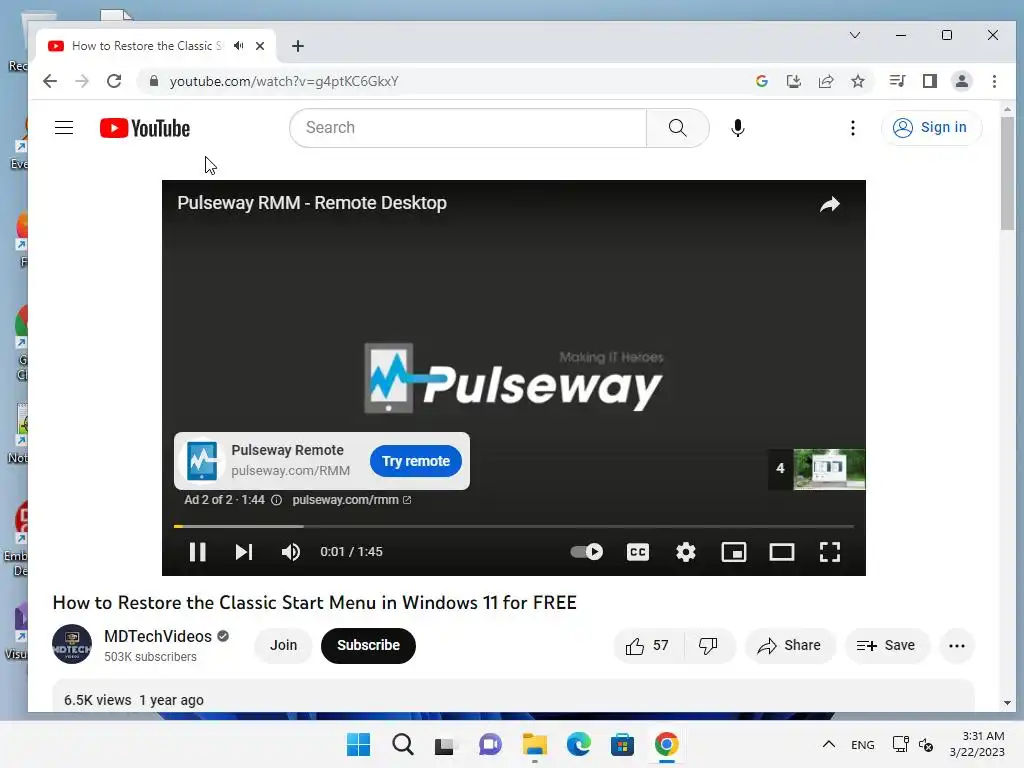Open media controls in toolbar
This screenshot has width=1024, height=768.
(897, 81)
